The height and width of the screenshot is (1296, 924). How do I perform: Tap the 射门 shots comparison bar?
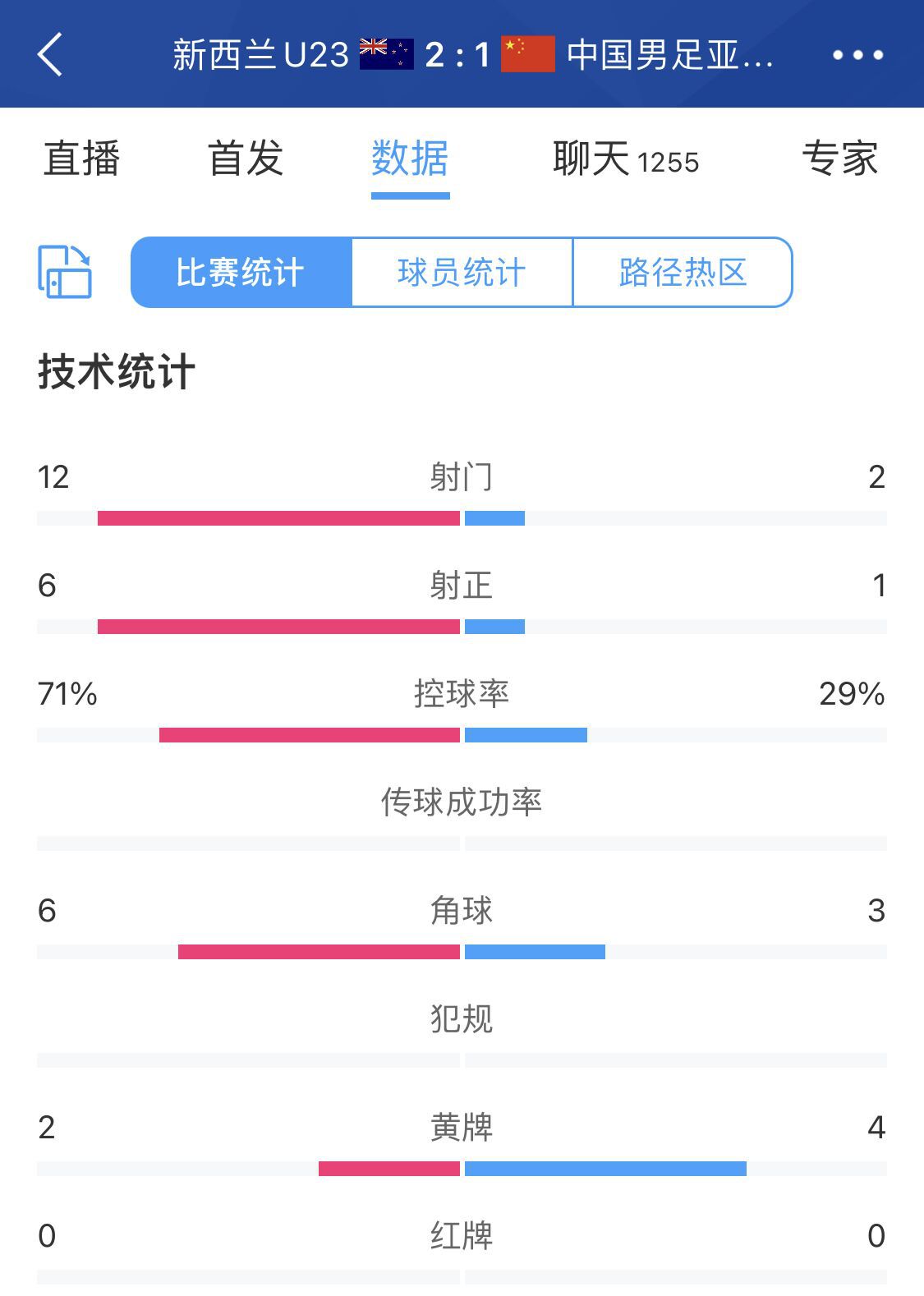click(462, 518)
